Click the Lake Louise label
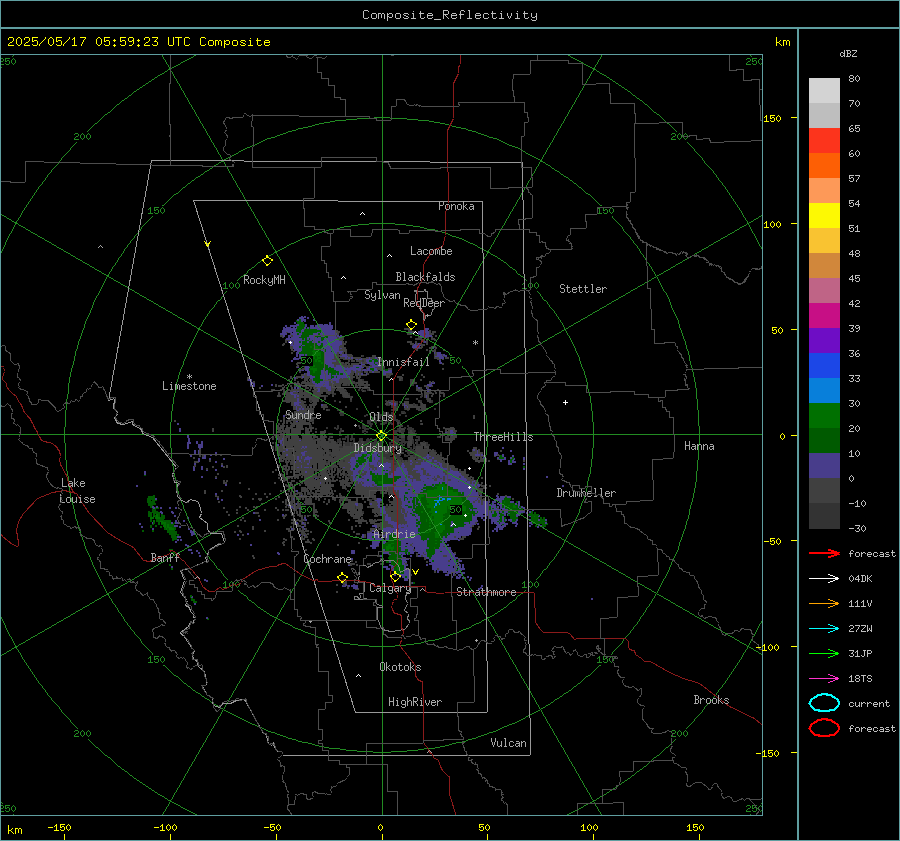The image size is (900, 841). coord(78,491)
